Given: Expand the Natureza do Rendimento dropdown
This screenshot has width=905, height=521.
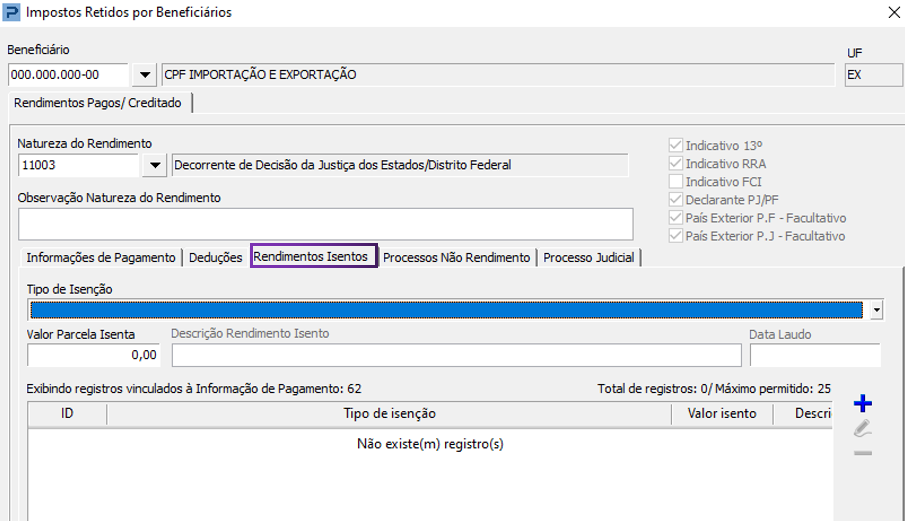Looking at the screenshot, I should 155,165.
